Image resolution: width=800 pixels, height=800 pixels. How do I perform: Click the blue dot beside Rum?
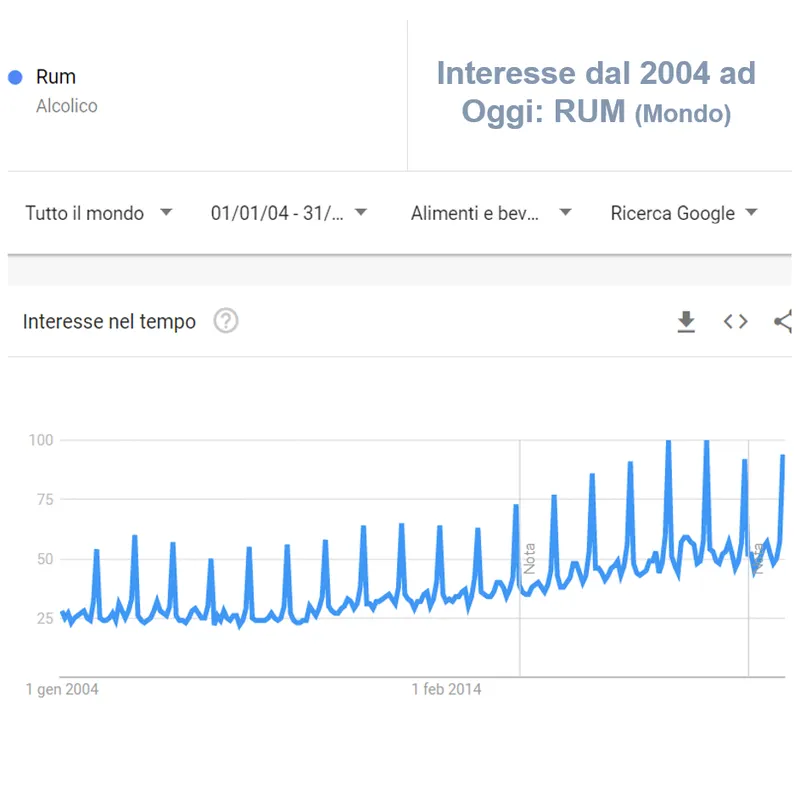point(15,77)
